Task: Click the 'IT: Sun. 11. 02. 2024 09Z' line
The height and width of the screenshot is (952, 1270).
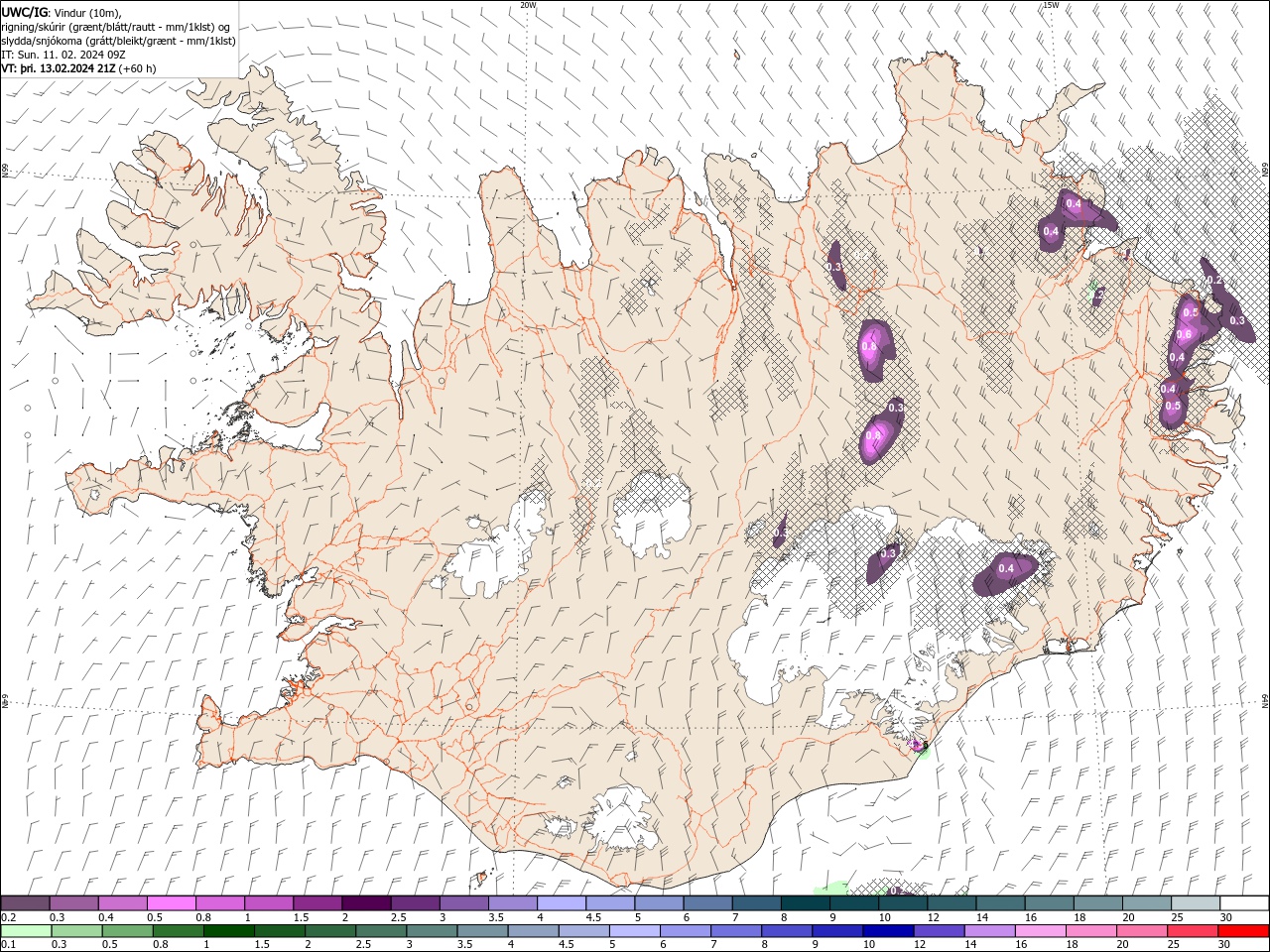Action: tap(63, 55)
